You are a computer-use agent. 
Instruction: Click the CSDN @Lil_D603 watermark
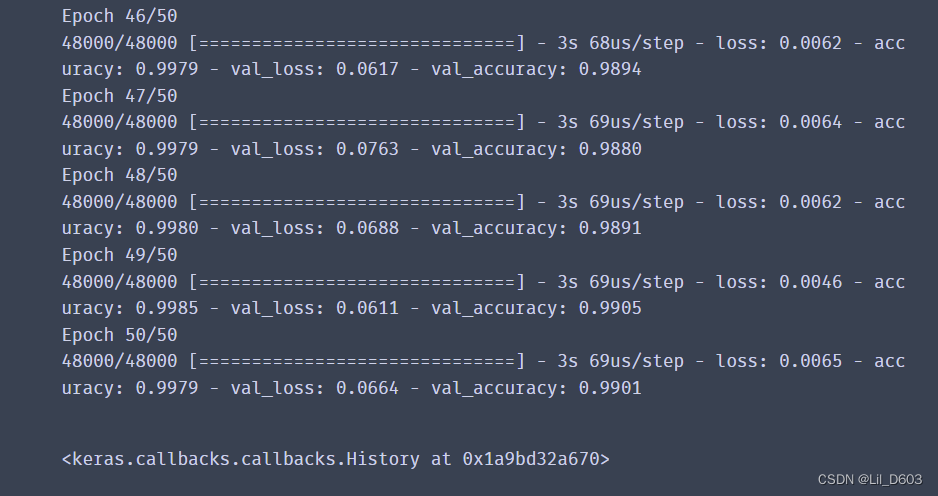(870, 479)
